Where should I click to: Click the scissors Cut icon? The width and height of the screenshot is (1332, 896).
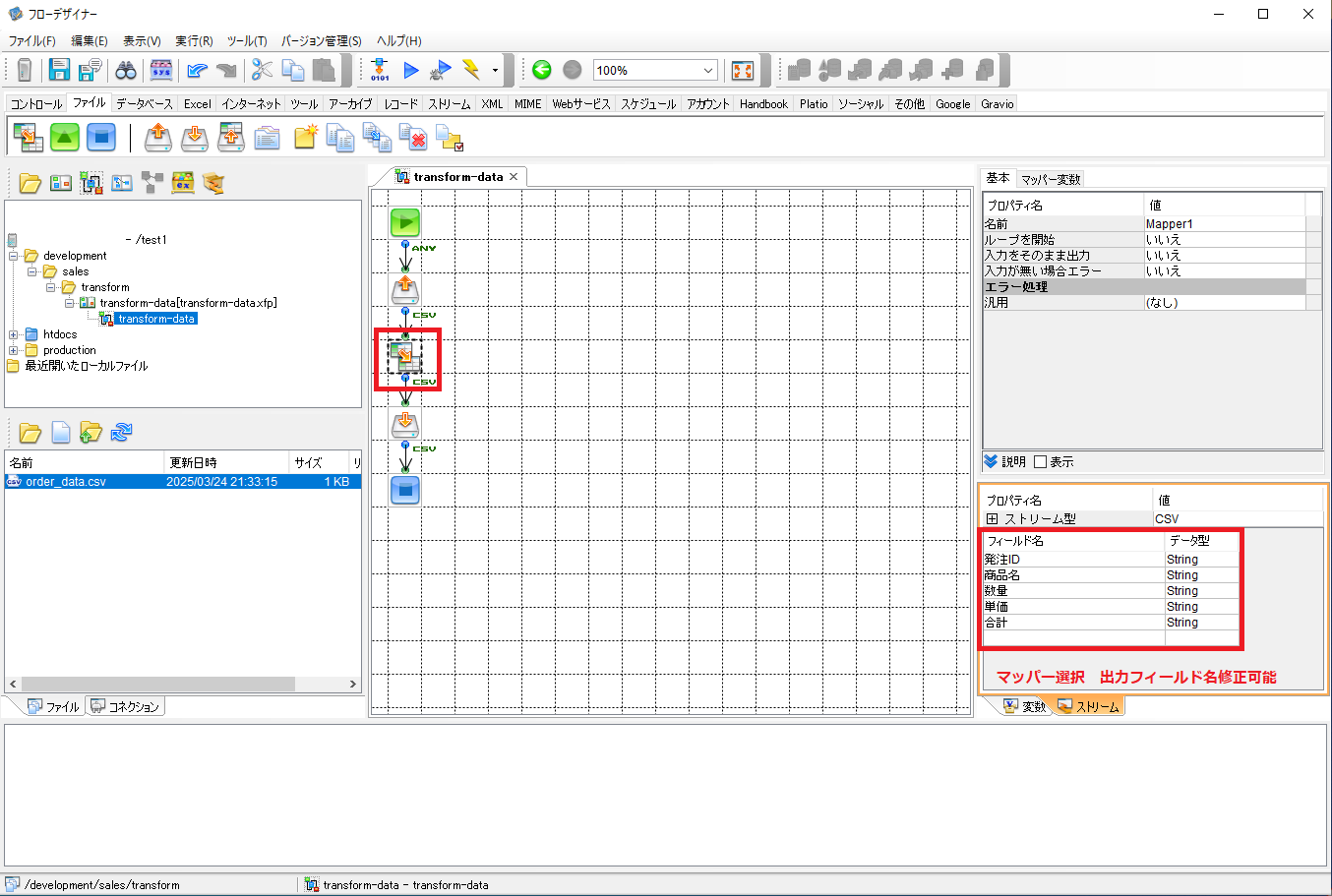coord(262,70)
